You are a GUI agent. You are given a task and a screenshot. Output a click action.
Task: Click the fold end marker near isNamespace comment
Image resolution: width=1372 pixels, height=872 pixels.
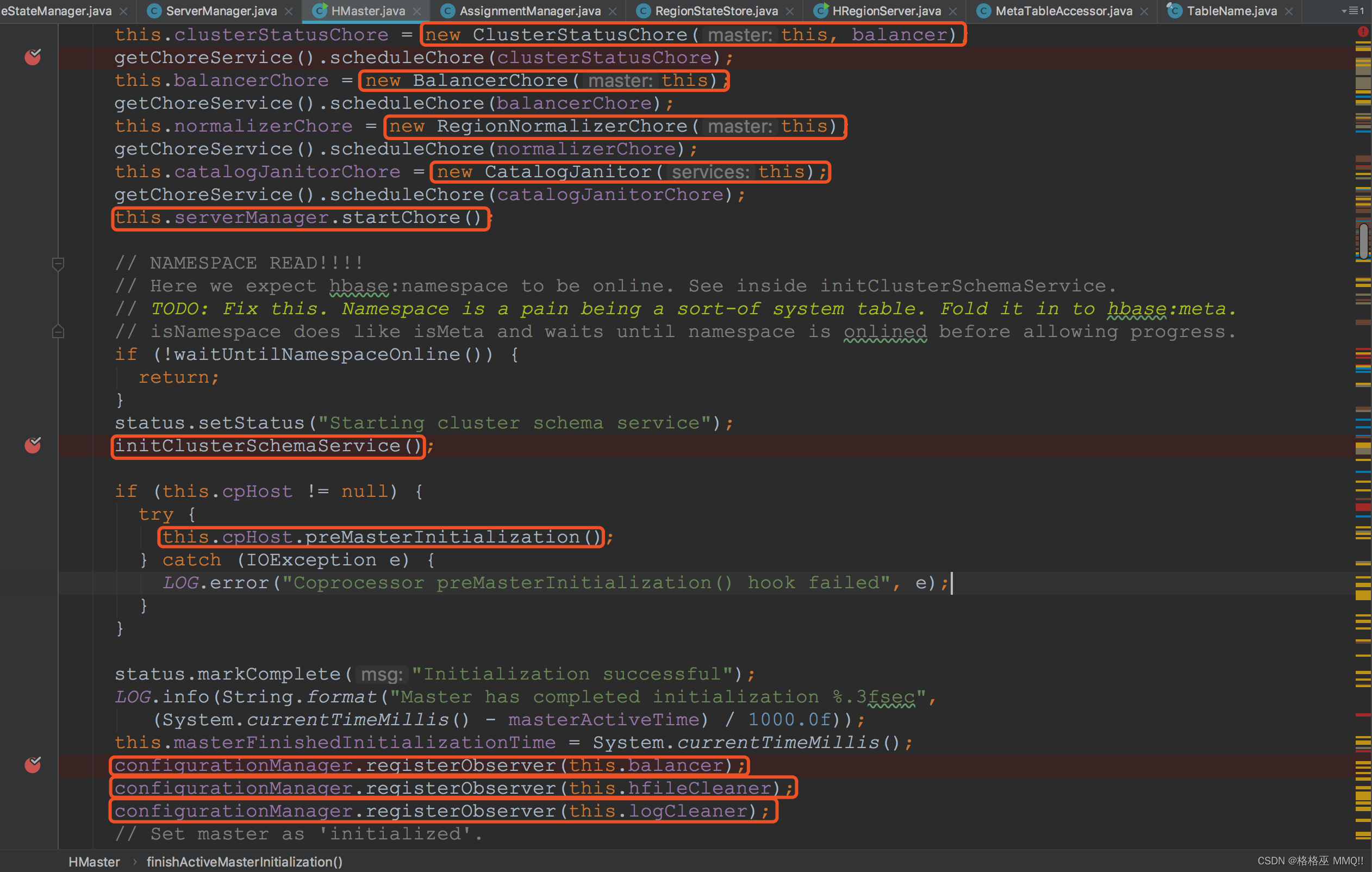[x=58, y=332]
